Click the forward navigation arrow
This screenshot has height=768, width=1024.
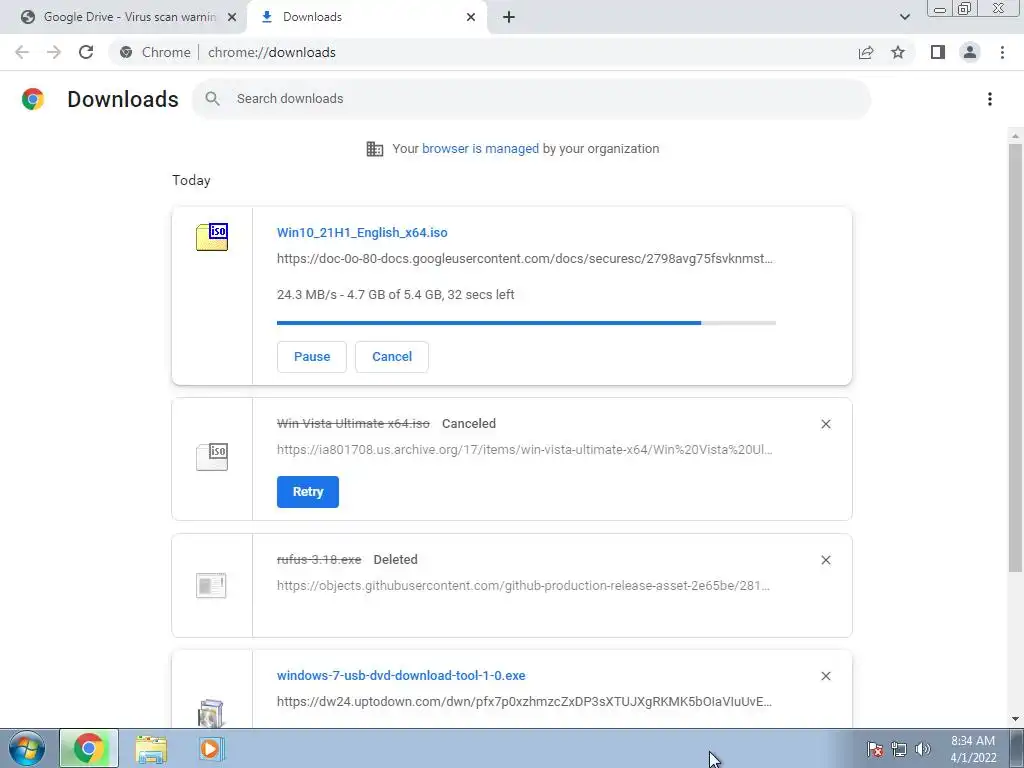click(x=54, y=52)
